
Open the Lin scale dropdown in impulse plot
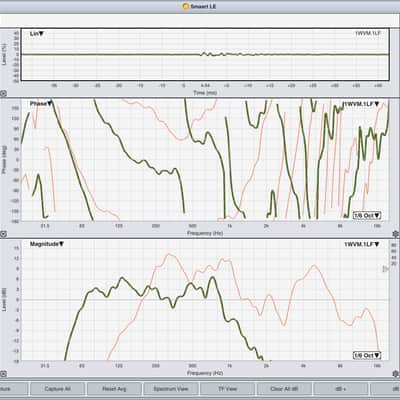click(x=37, y=34)
